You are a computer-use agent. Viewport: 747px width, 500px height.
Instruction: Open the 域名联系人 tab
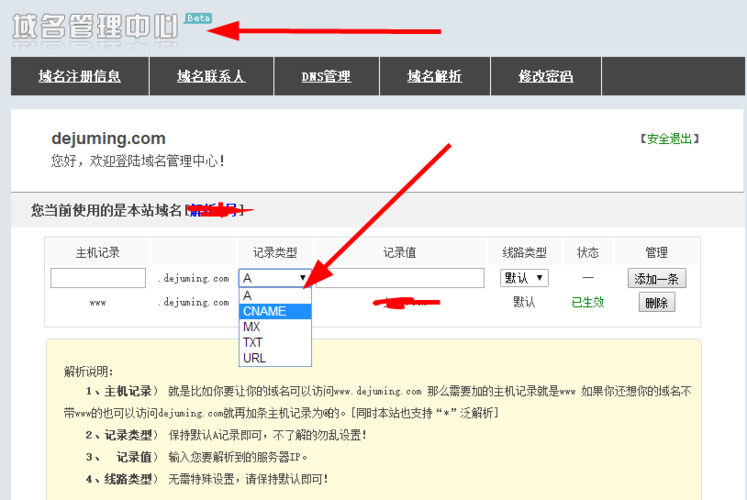[211, 76]
